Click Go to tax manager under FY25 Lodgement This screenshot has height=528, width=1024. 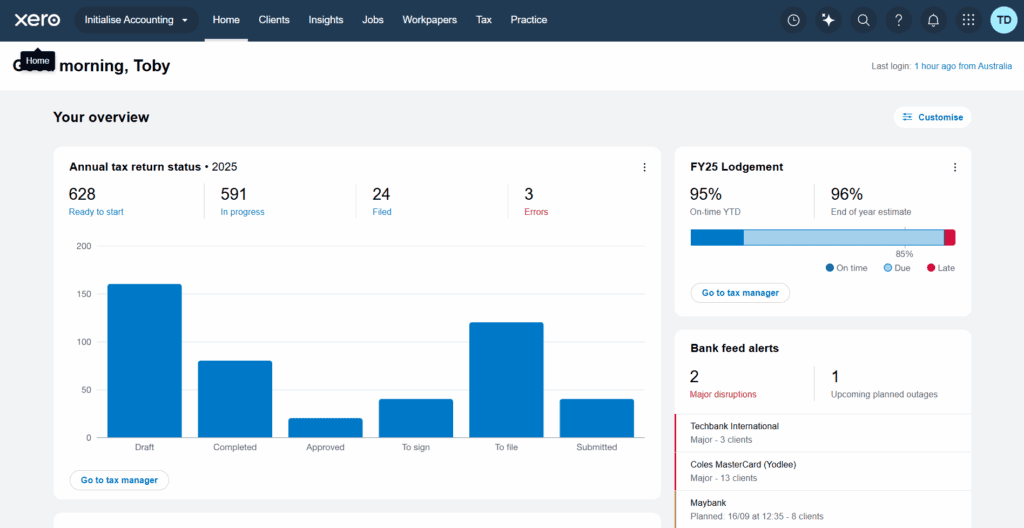(740, 293)
